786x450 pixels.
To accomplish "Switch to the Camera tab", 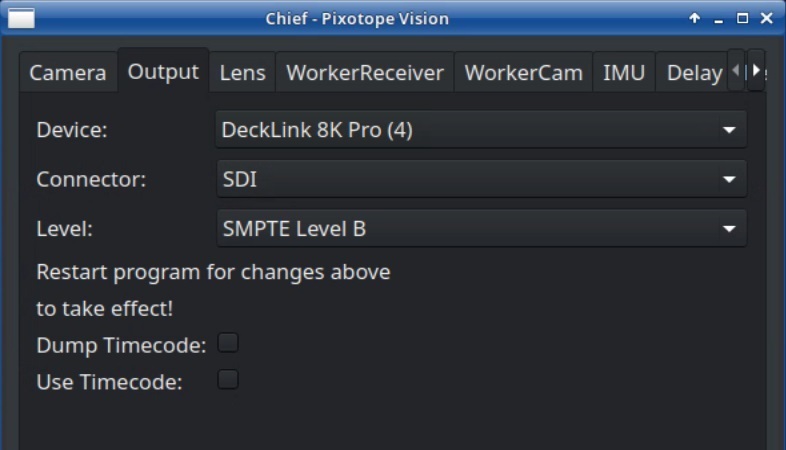I will coord(67,73).
